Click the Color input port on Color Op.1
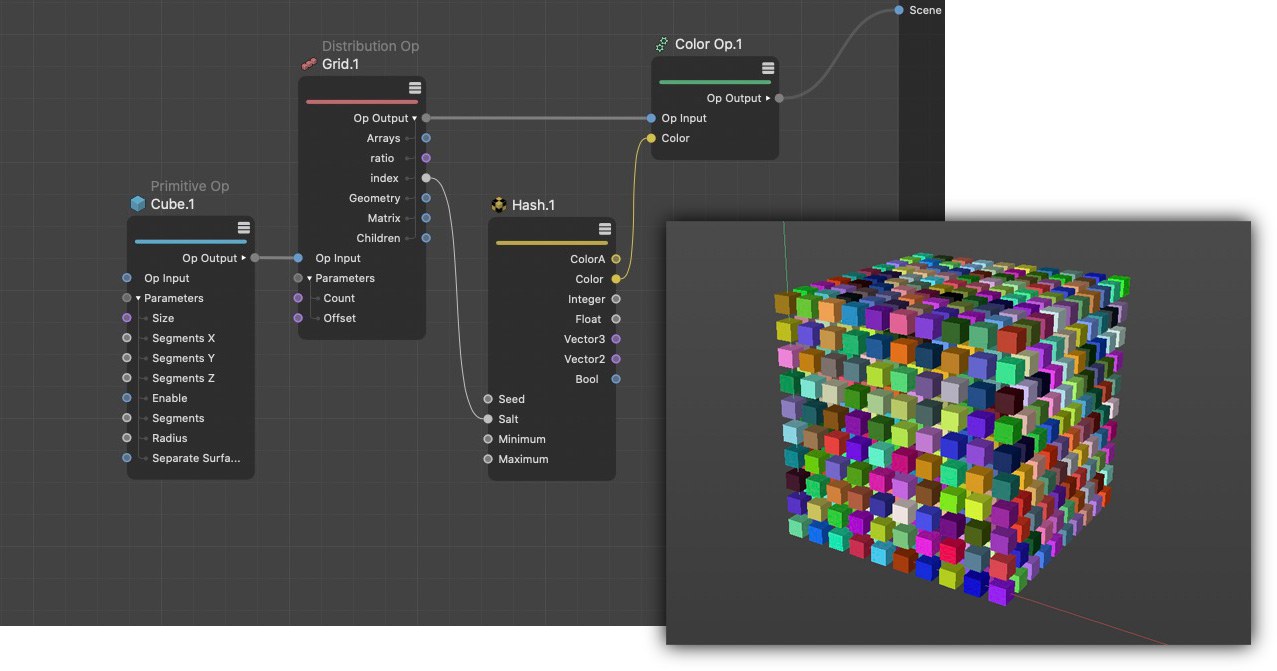 (651, 138)
